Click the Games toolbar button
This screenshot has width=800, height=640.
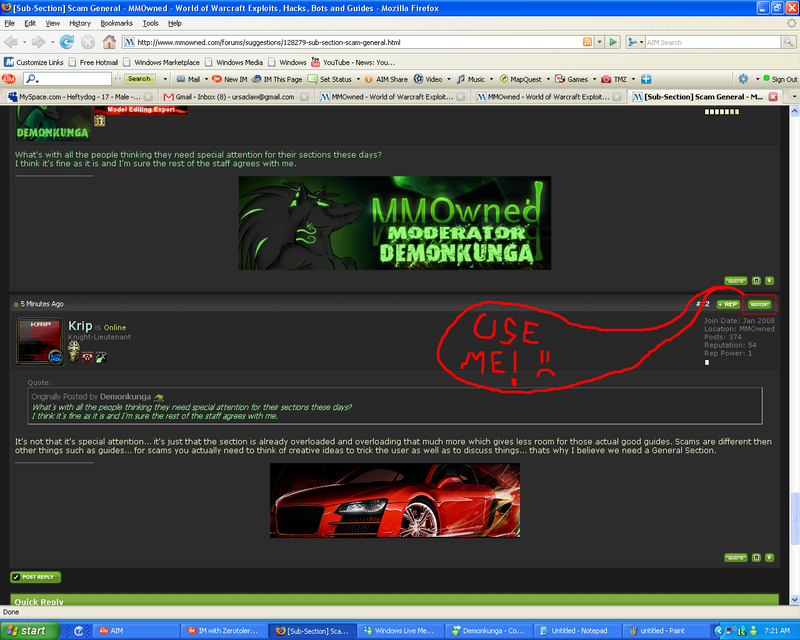click(x=571, y=79)
